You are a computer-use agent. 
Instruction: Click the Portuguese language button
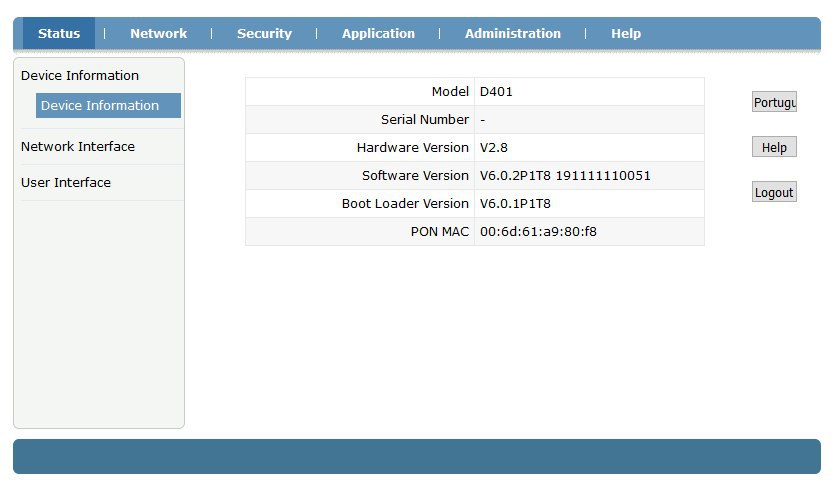774,102
